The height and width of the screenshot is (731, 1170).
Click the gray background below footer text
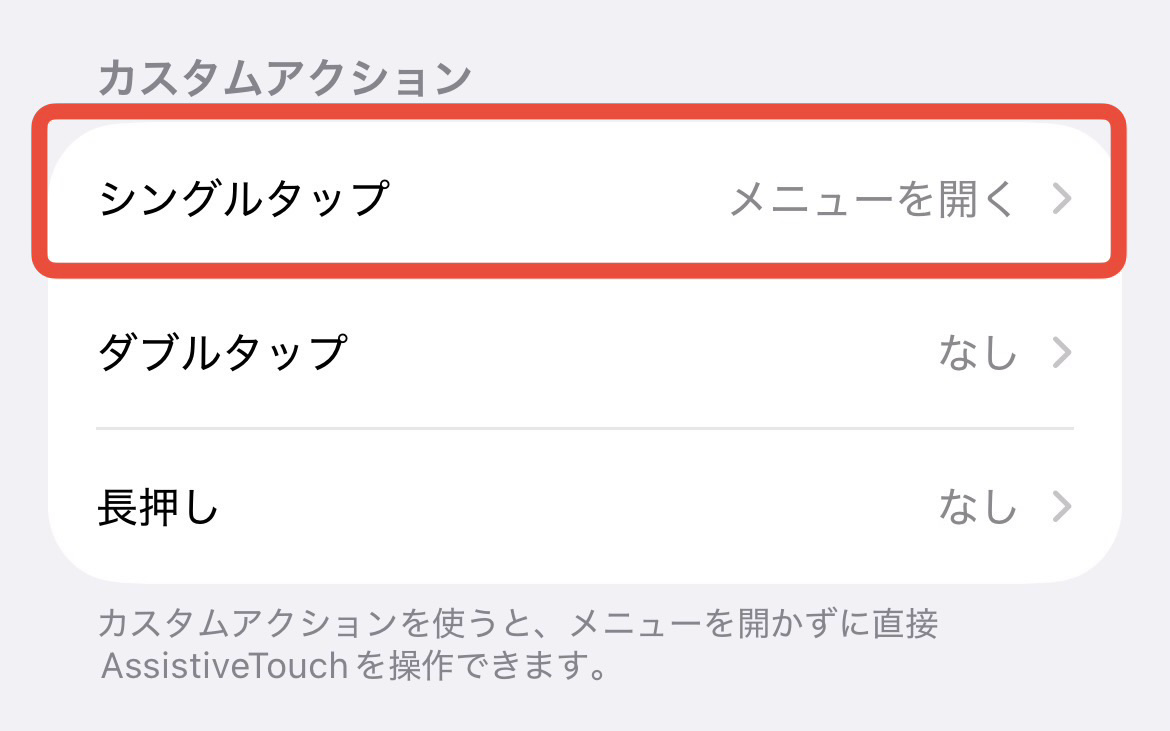(x=584, y=712)
